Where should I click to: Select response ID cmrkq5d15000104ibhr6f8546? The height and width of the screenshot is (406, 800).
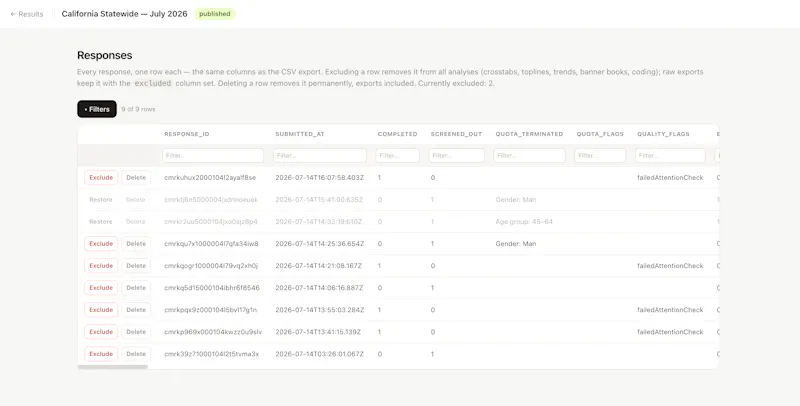coord(212,288)
